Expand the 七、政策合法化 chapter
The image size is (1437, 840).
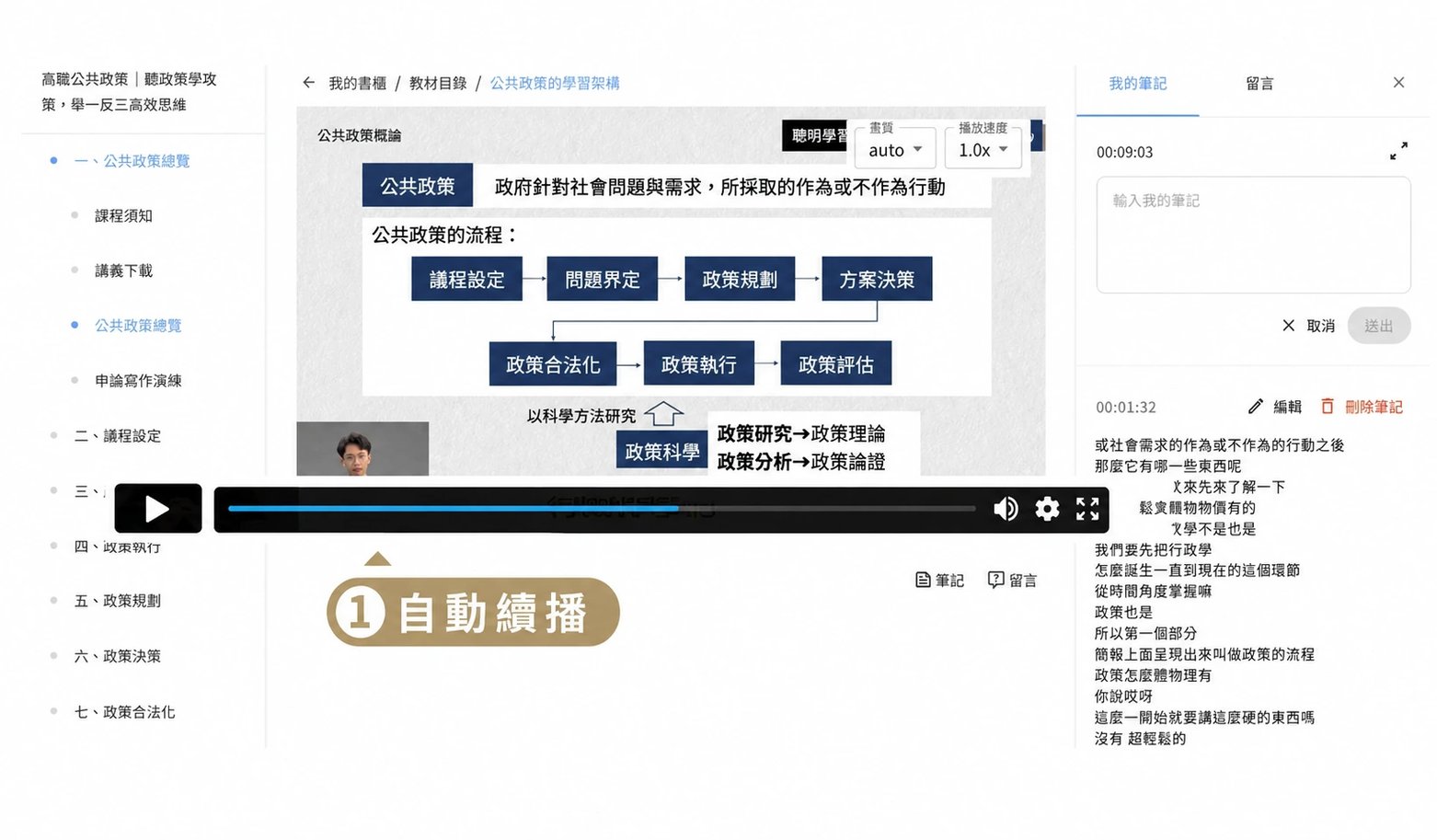click(x=124, y=712)
